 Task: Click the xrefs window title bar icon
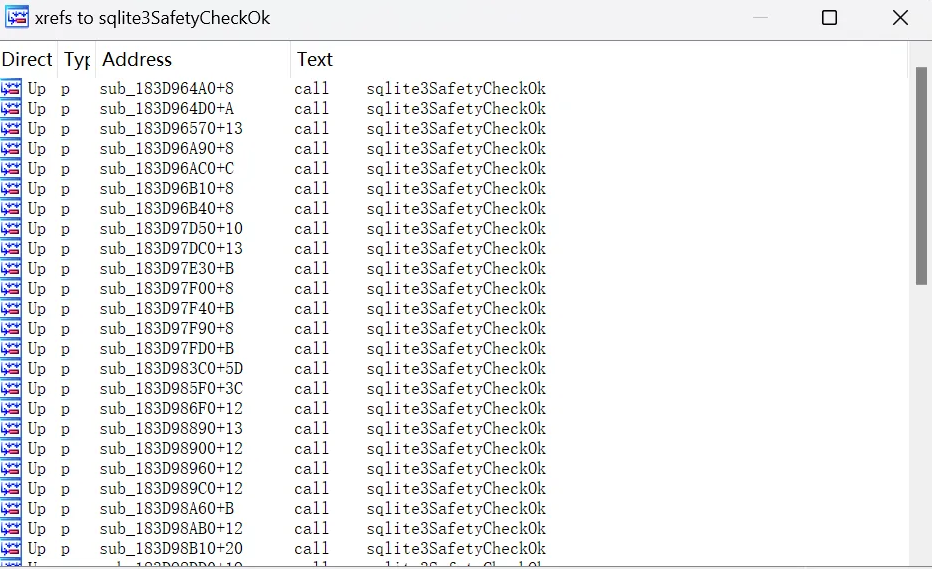click(17, 17)
